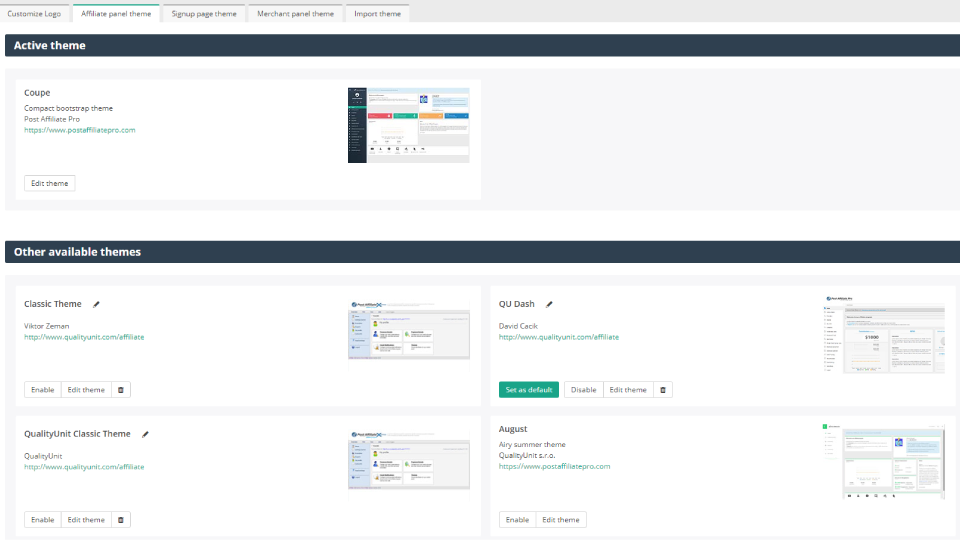This screenshot has height=540, width=960.
Task: Enable the Classic Theme
Action: point(43,390)
